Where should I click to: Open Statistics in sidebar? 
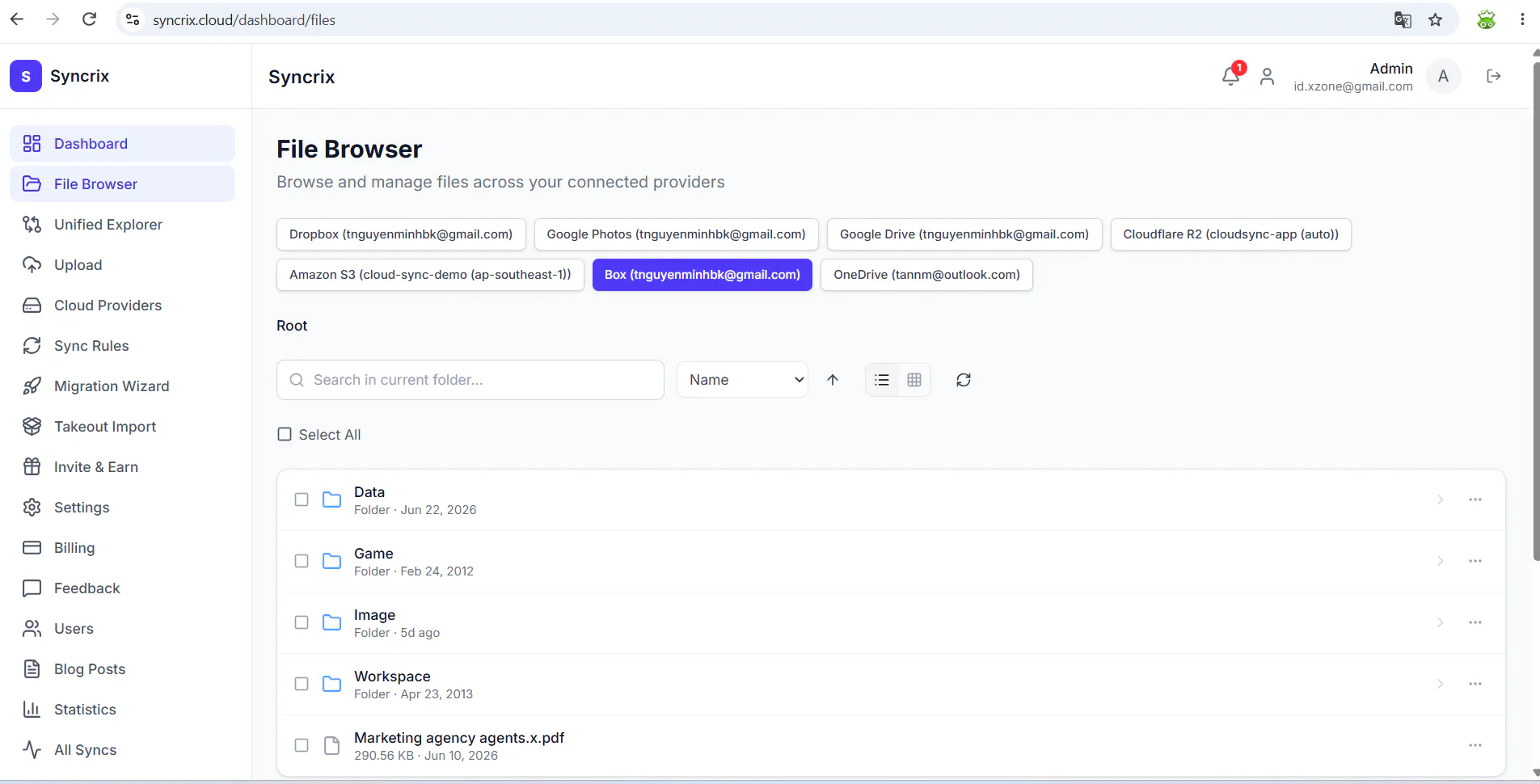[122, 710]
